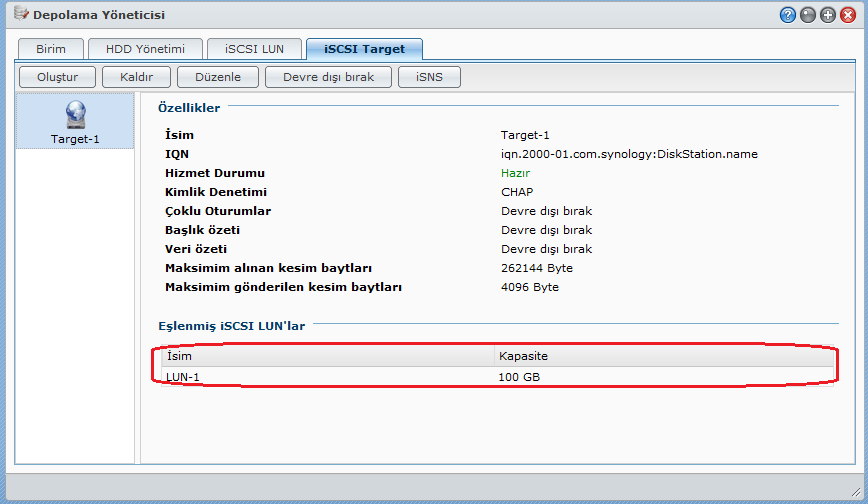Sort by the Kapasite column header
Image resolution: width=868 pixels, height=504 pixels.
click(663, 356)
